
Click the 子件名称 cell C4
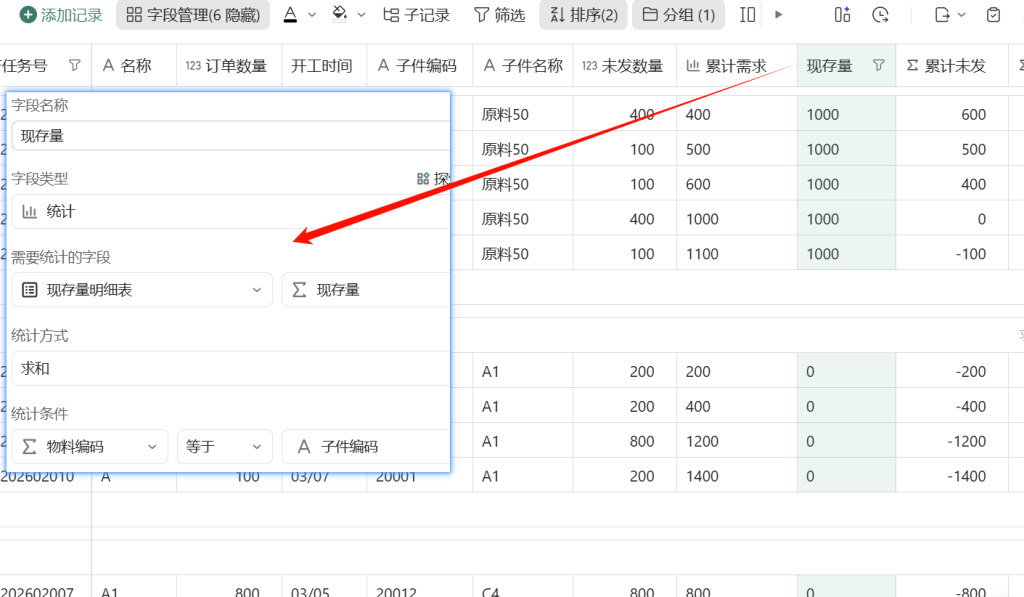click(522, 589)
